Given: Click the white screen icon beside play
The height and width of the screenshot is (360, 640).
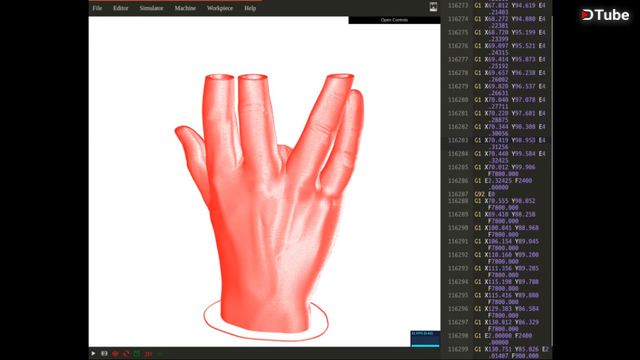Looking at the screenshot, I should [x=104, y=353].
